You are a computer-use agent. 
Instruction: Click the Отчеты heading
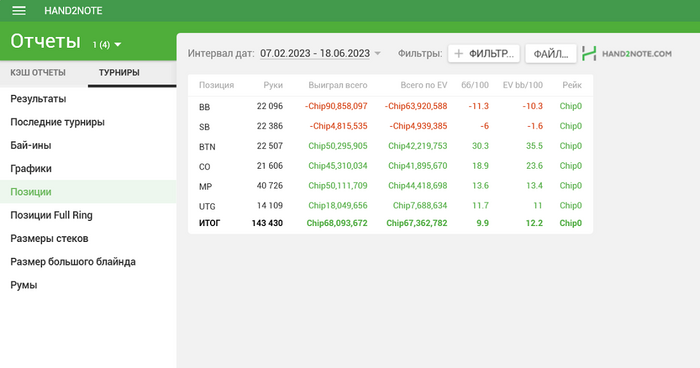[x=46, y=42]
